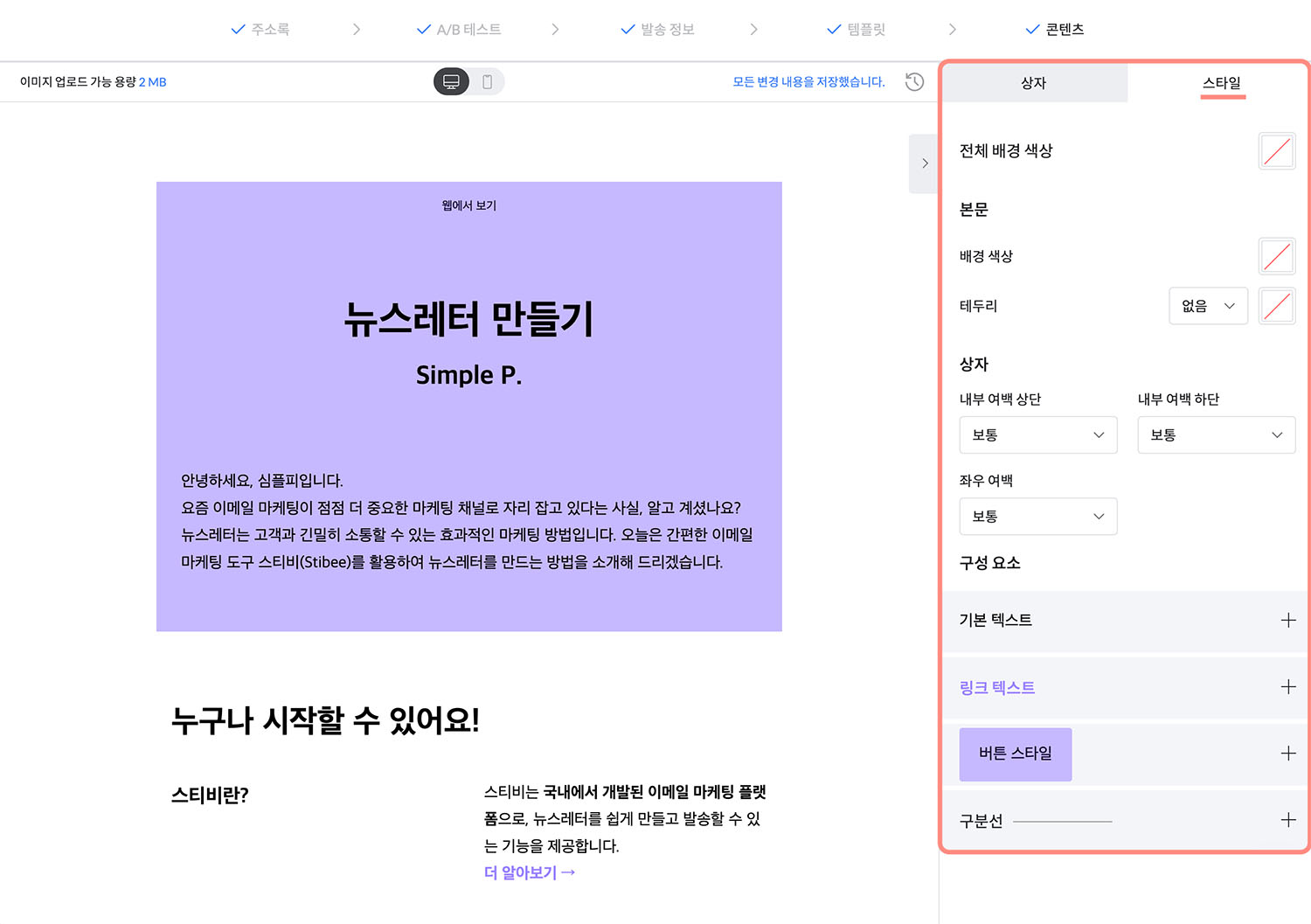Select the 뉴스레터 만들기 heading
Viewport: 1311px width, 924px height.
pos(469,319)
